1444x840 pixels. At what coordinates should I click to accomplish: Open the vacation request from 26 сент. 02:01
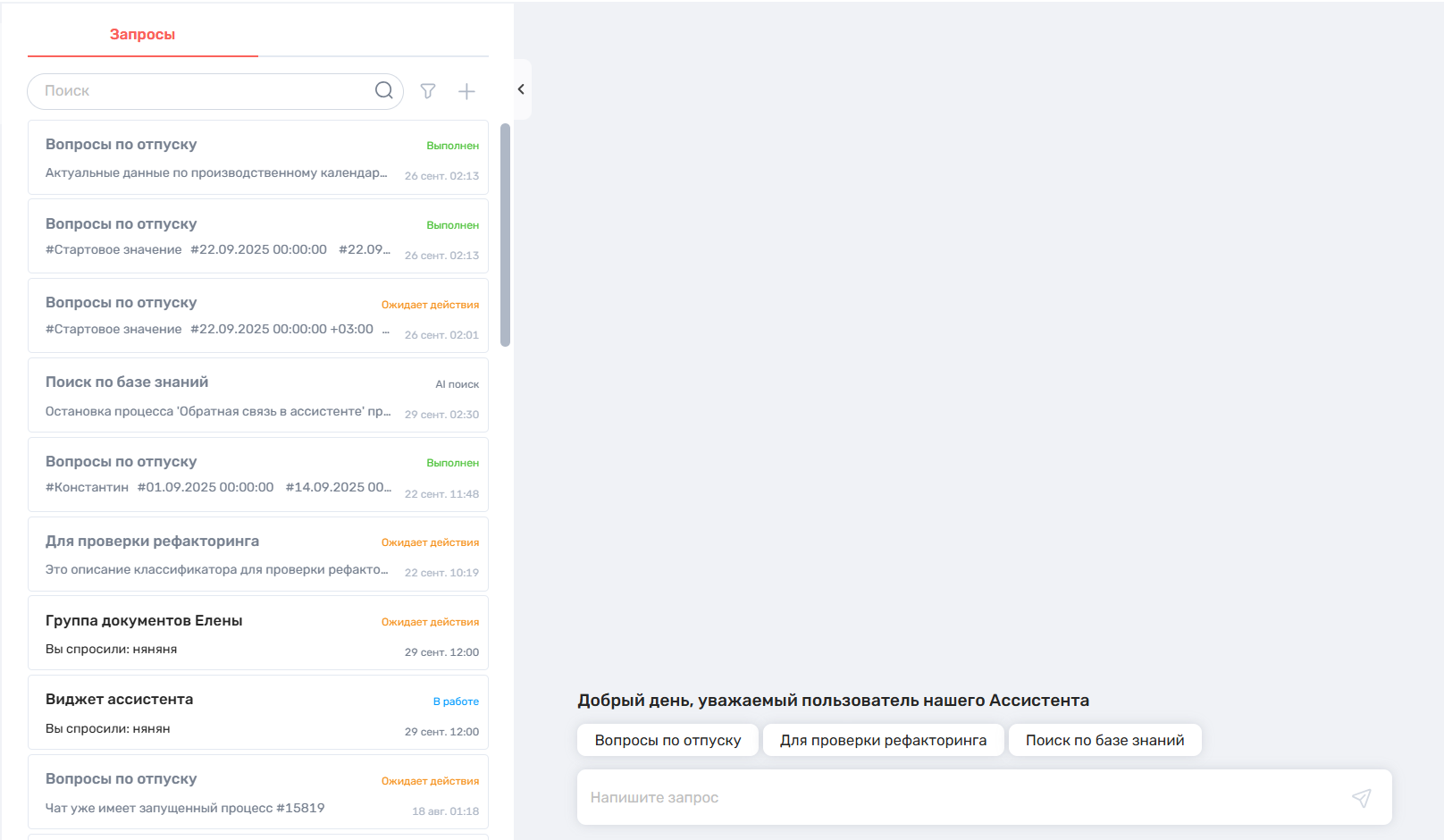258,315
